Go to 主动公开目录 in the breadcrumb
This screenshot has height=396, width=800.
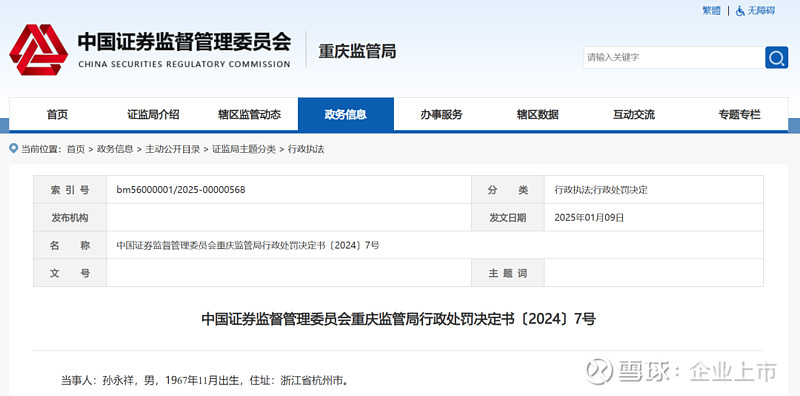[x=172, y=149]
